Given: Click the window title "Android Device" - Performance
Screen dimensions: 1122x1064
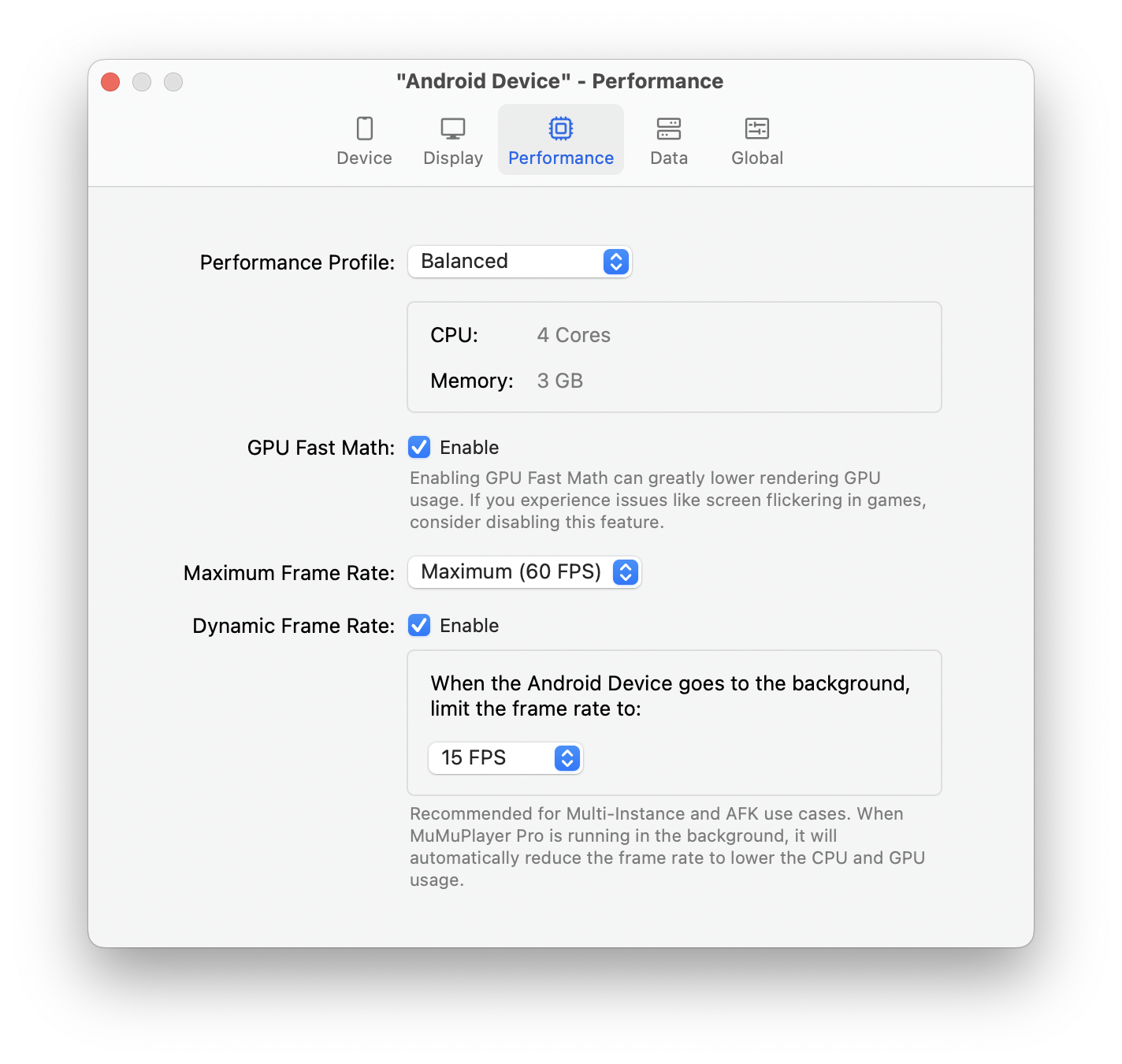Looking at the screenshot, I should pos(559,81).
